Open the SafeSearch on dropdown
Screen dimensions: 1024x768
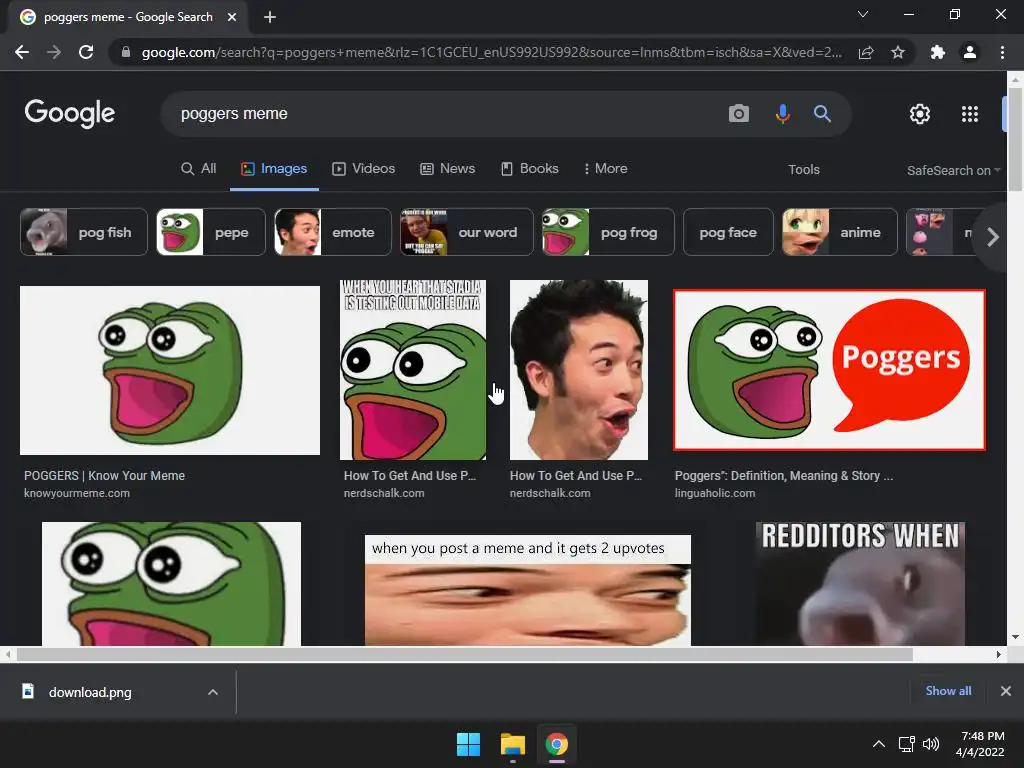pyautogui.click(x=953, y=170)
